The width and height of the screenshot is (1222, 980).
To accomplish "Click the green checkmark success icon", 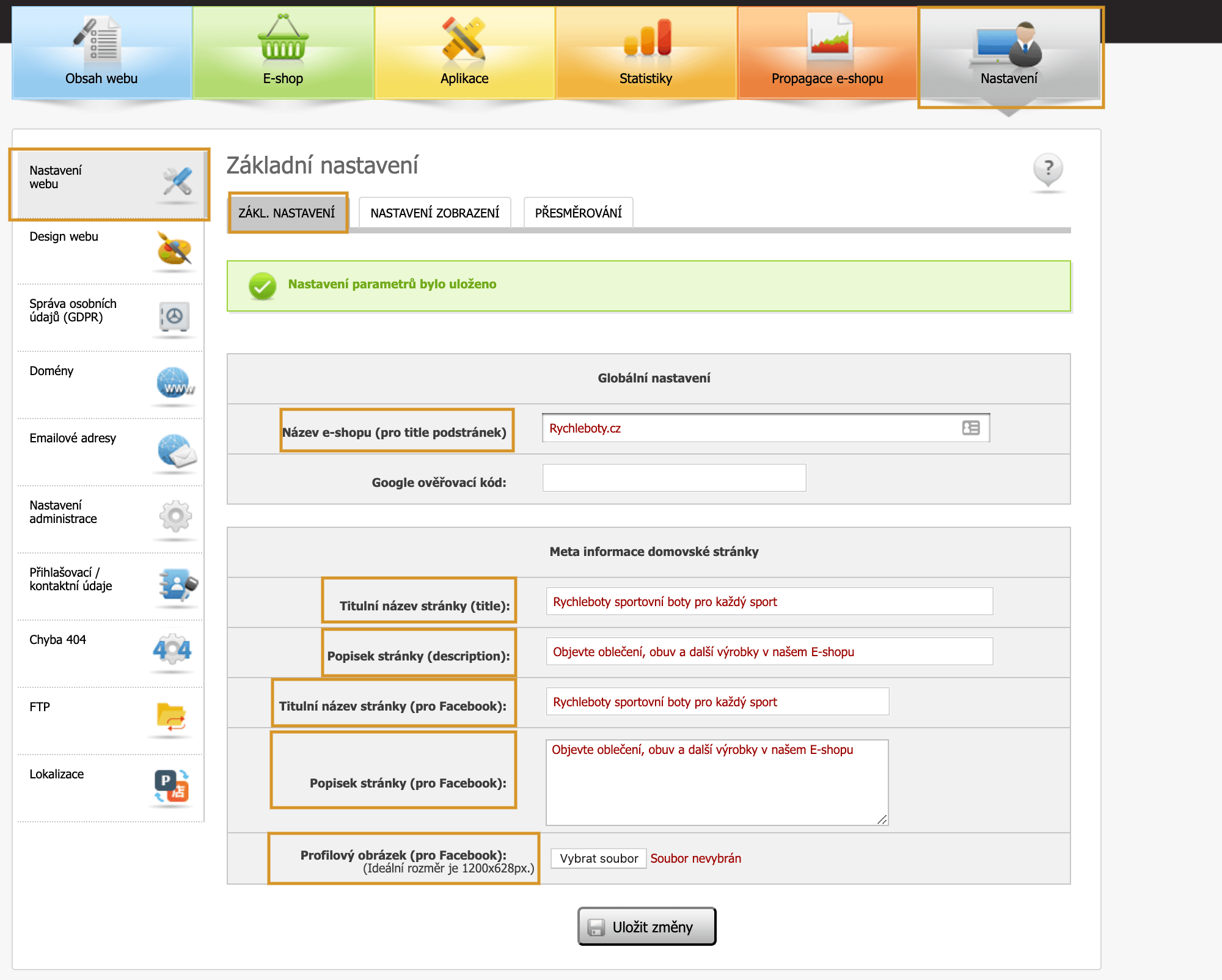I will click(x=263, y=286).
